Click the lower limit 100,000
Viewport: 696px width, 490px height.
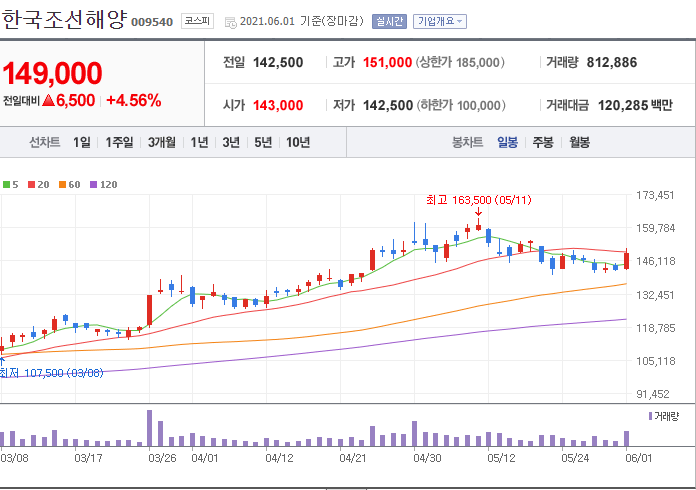478,106
